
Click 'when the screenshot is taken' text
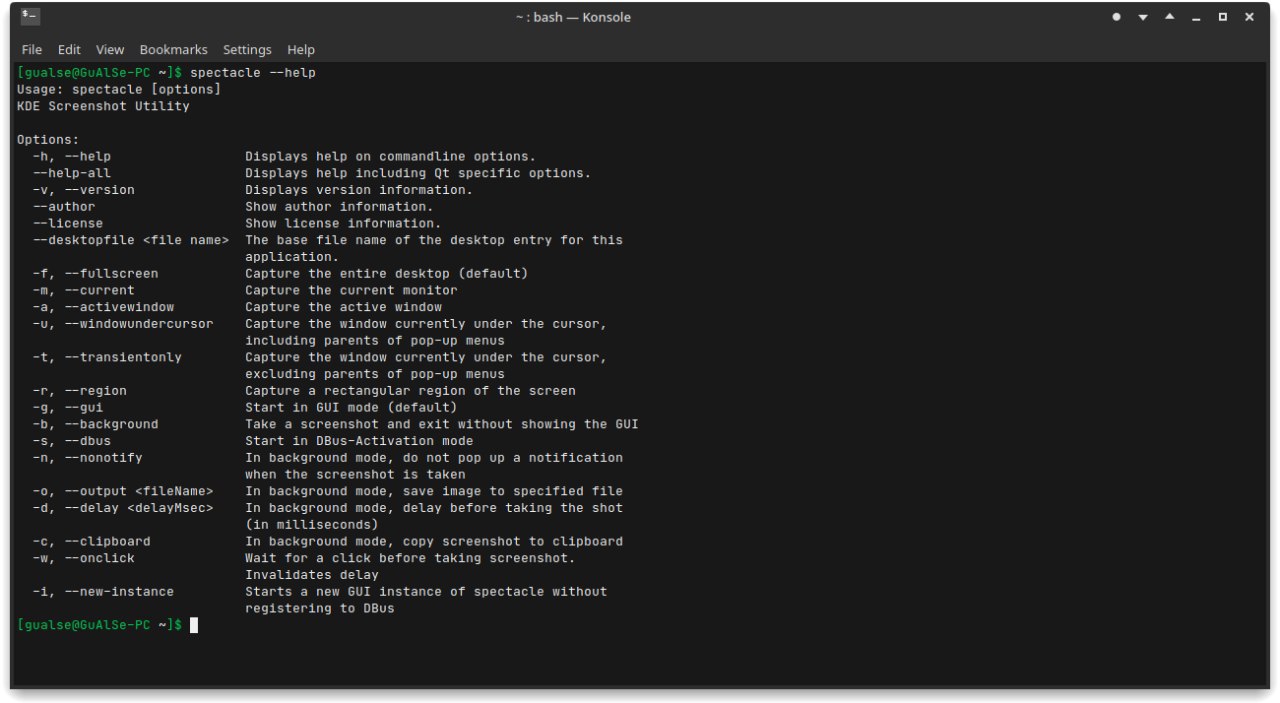coord(355,475)
